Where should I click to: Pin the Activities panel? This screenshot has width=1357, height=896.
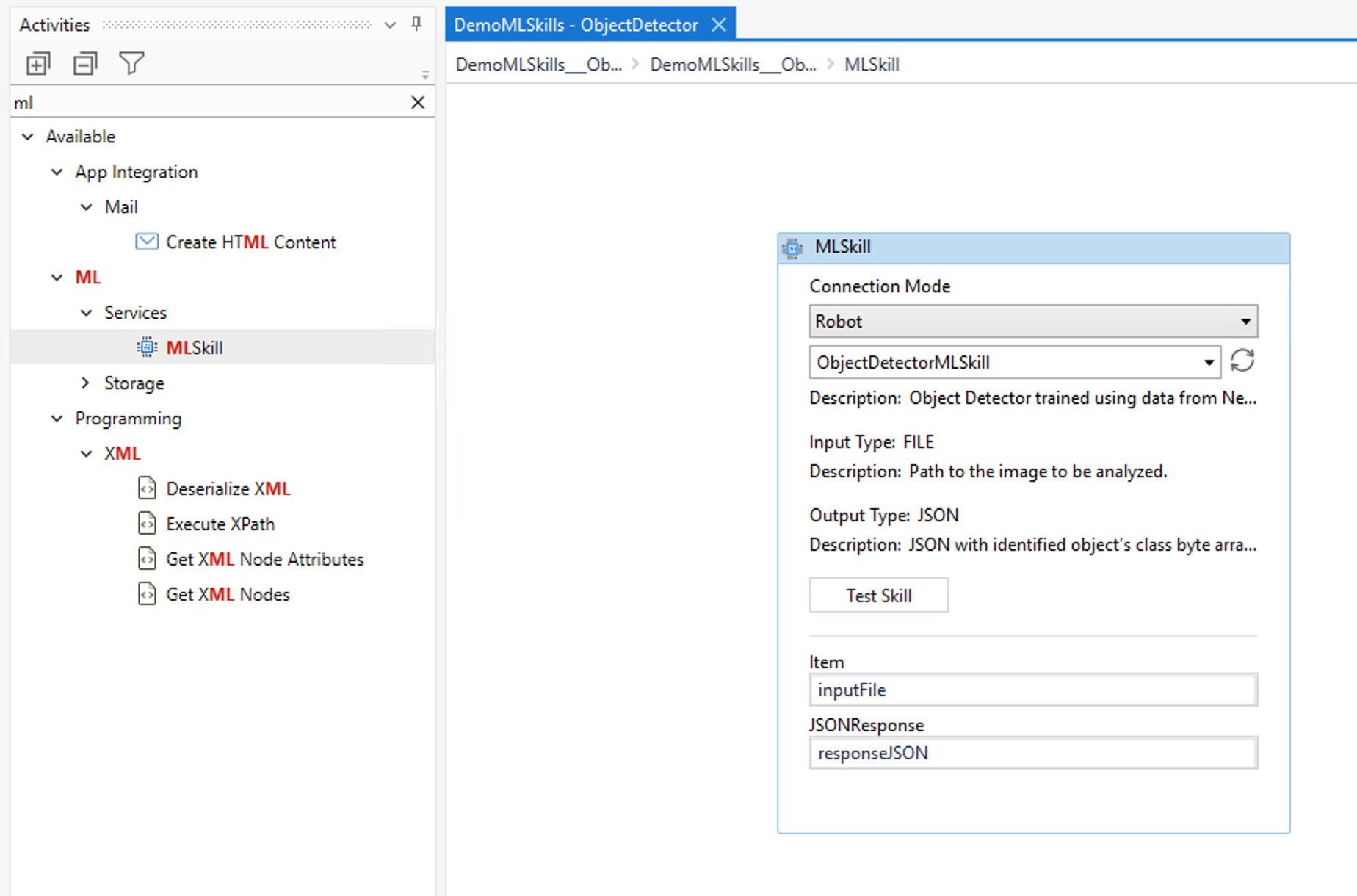pos(416,24)
